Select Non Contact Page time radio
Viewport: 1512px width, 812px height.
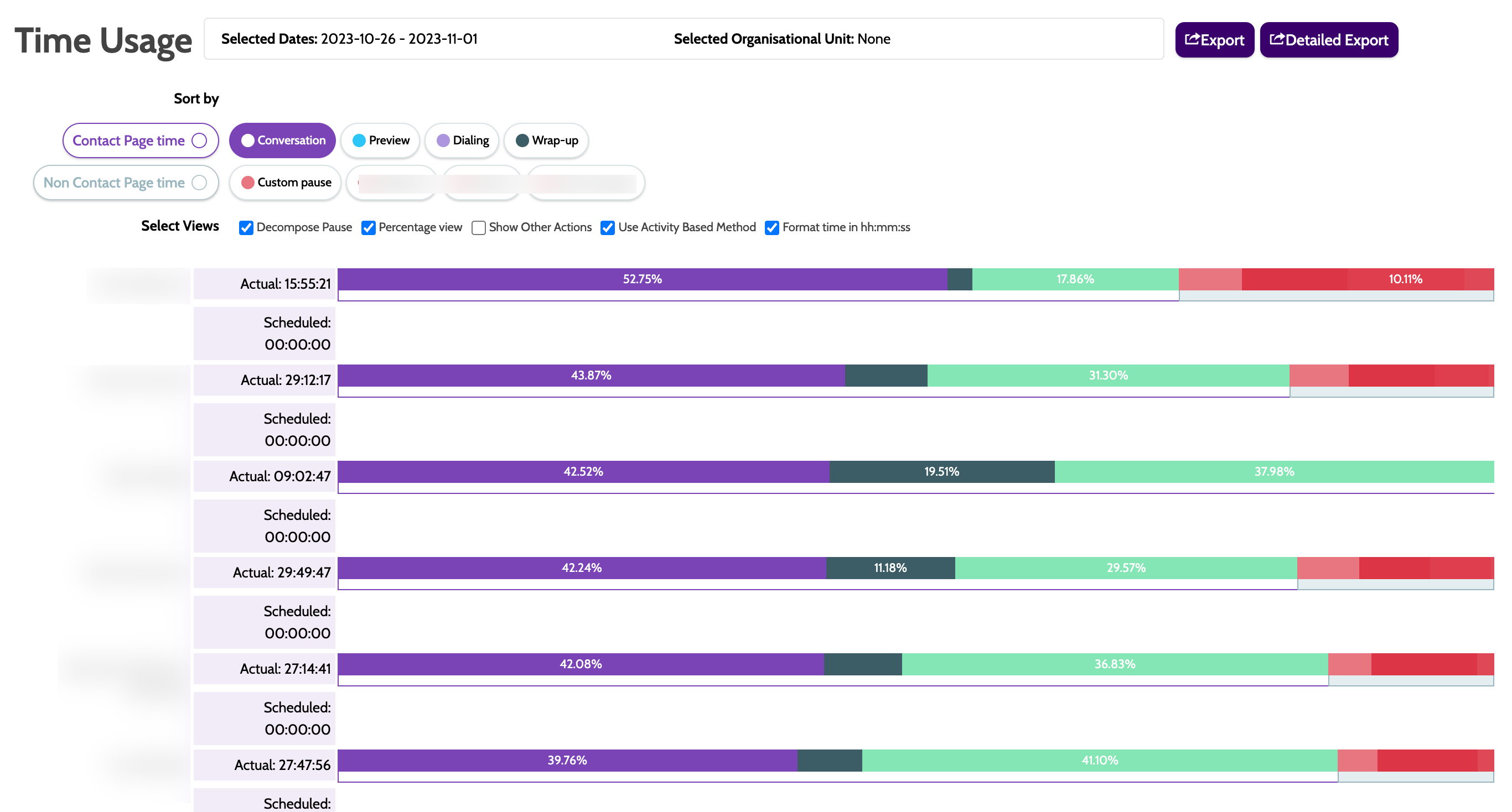pyautogui.click(x=200, y=183)
